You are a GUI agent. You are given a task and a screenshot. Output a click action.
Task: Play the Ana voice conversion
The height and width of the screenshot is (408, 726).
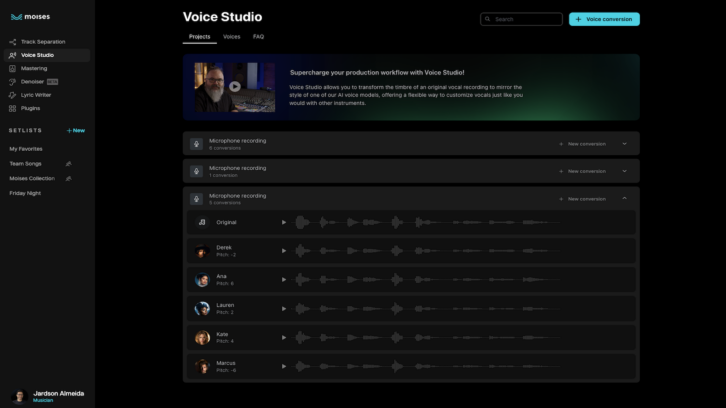(284, 280)
